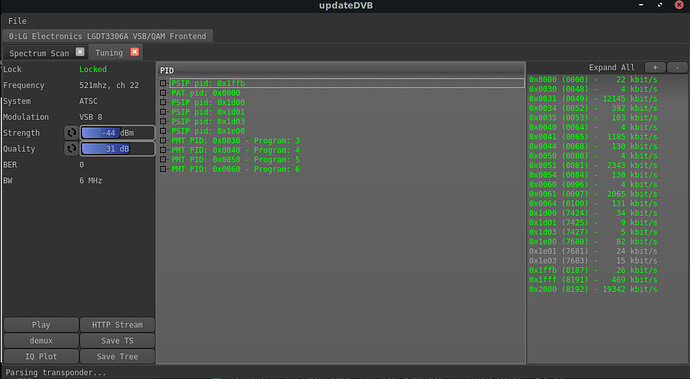
Task: Click Save Tree button
Action: pyautogui.click(x=117, y=357)
